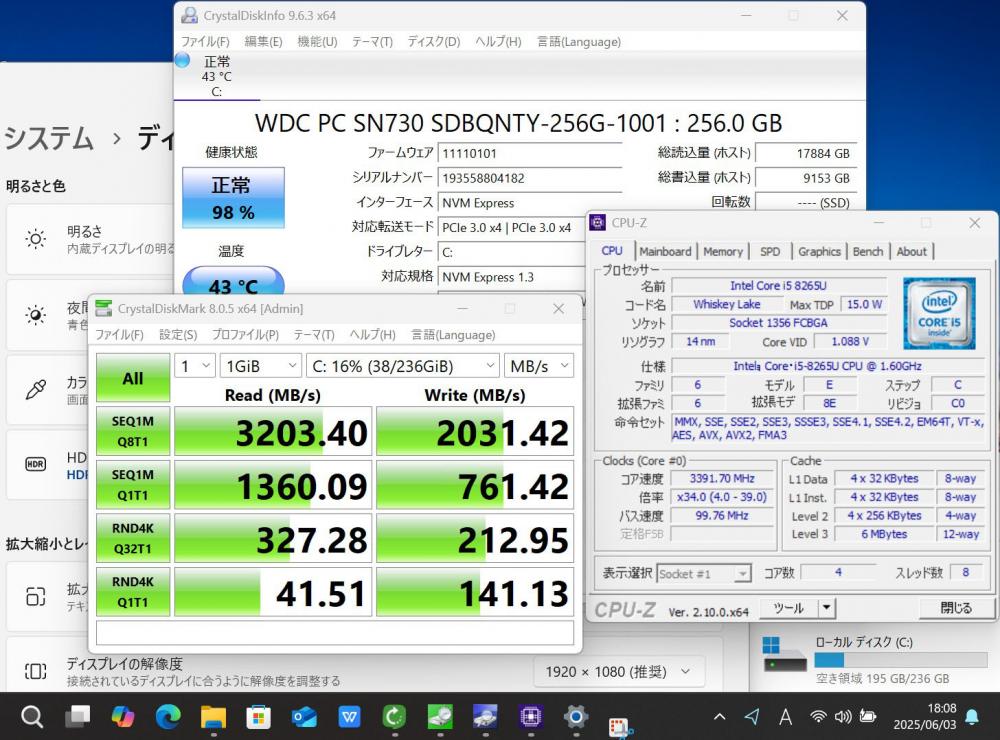
Task: Switch to CPU-Z Graphics tab
Action: tap(819, 251)
